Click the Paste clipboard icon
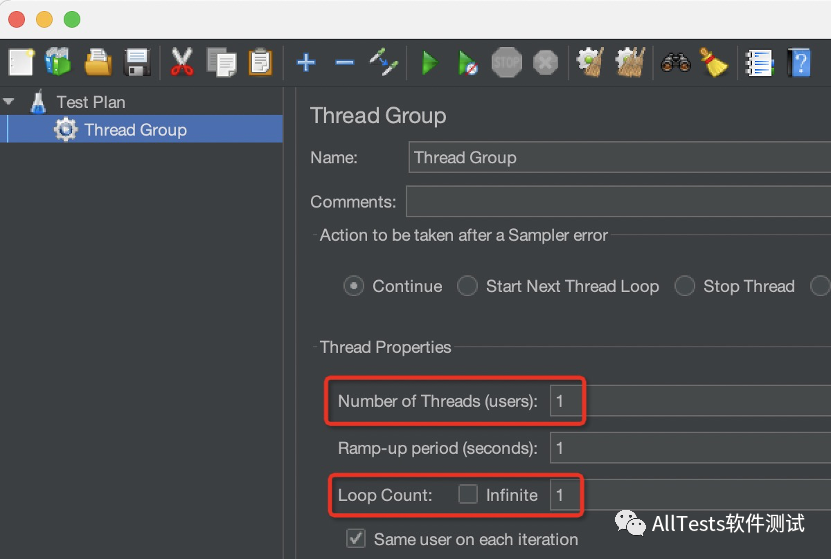Viewport: 832px width, 560px height. (261, 63)
